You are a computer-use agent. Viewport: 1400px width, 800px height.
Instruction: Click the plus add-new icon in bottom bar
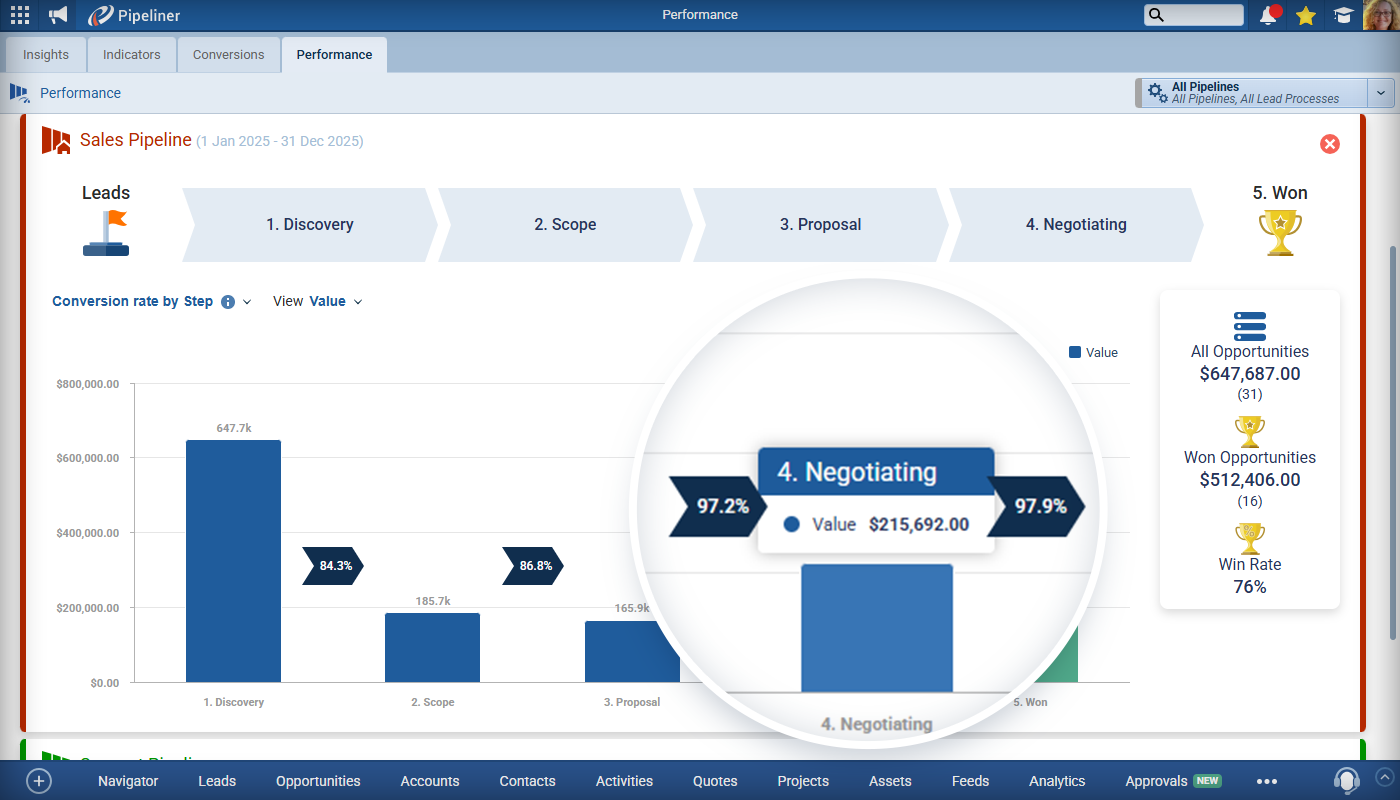(x=38, y=781)
